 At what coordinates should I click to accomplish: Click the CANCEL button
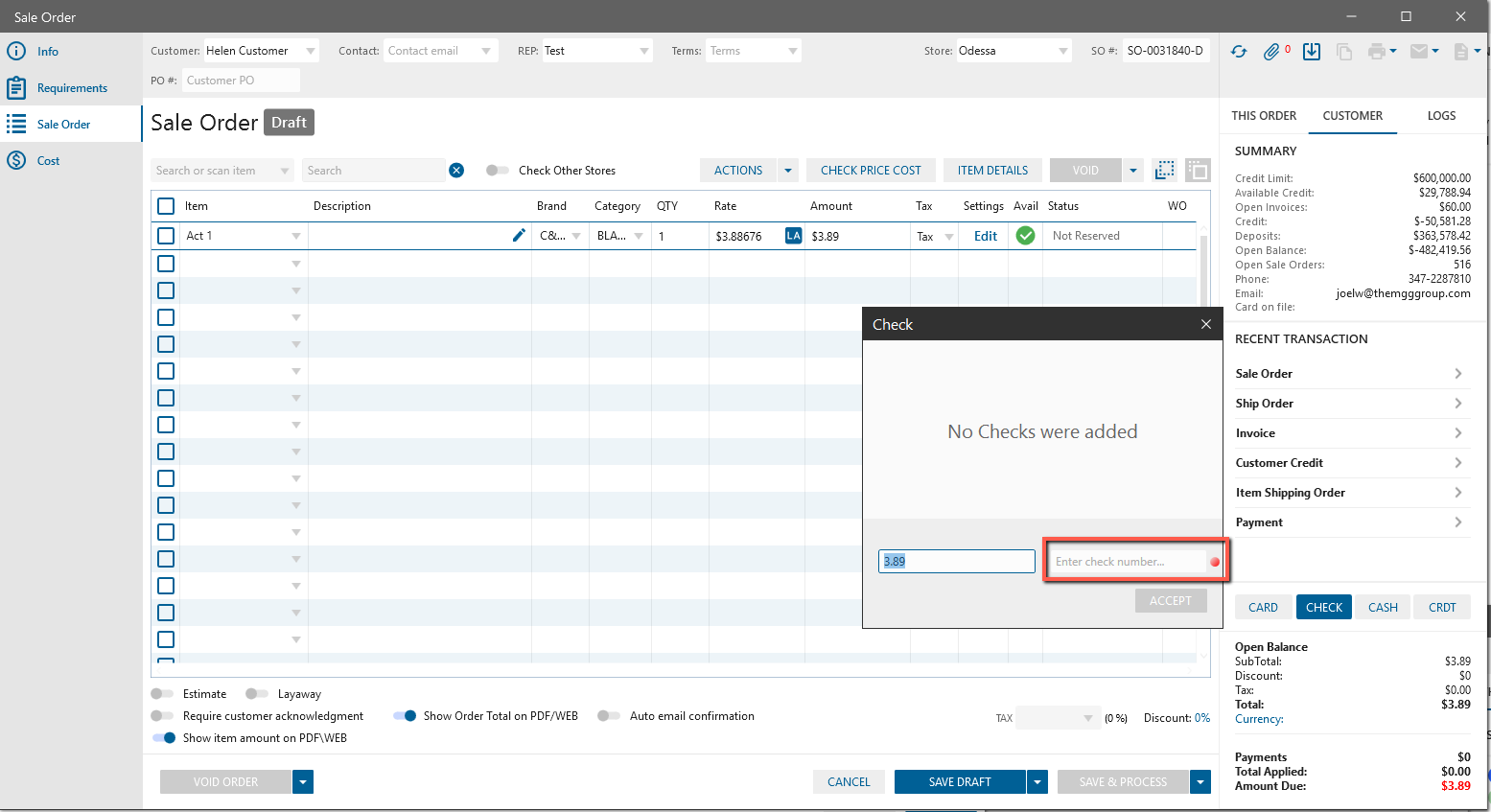(849, 782)
